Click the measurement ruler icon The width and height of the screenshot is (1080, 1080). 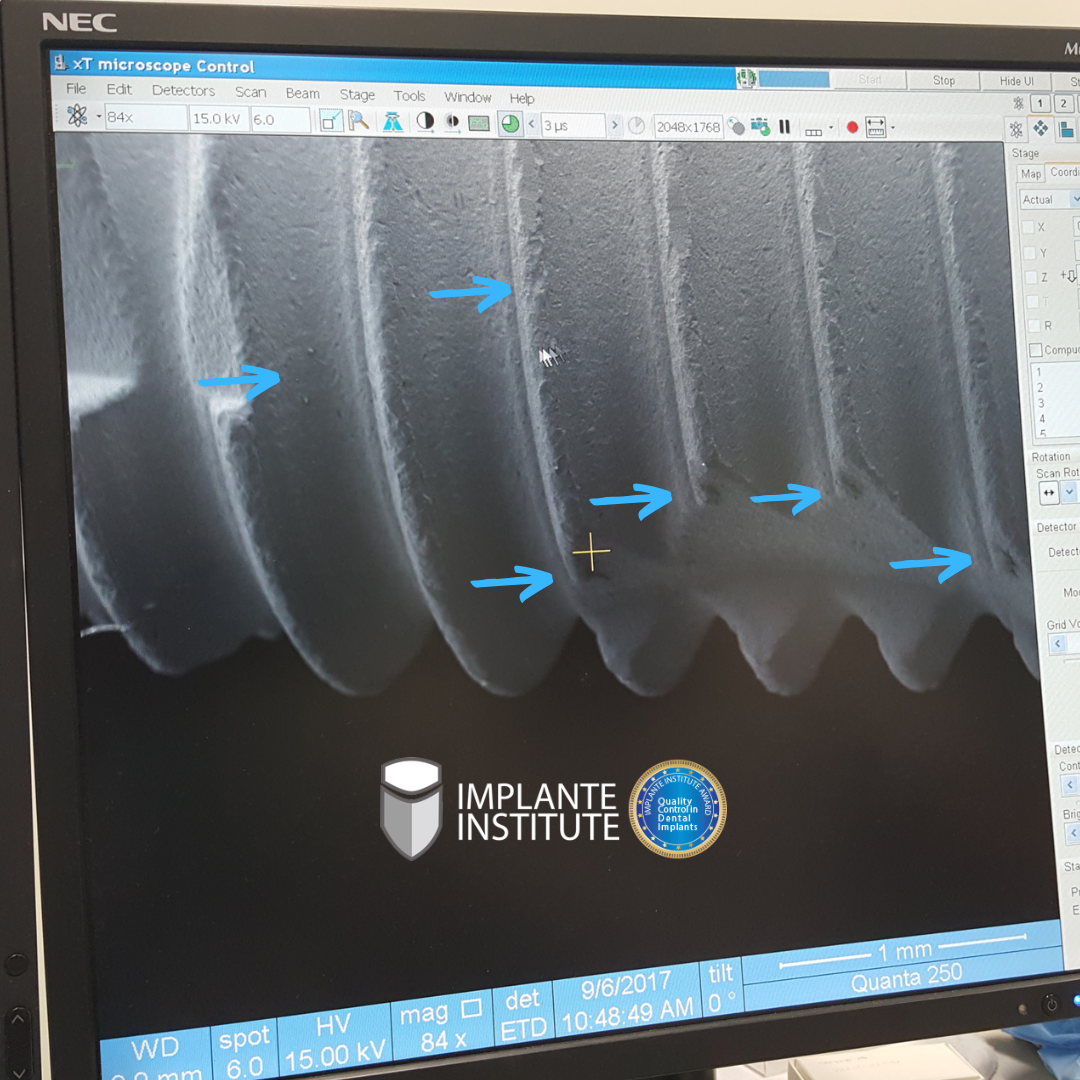876,127
